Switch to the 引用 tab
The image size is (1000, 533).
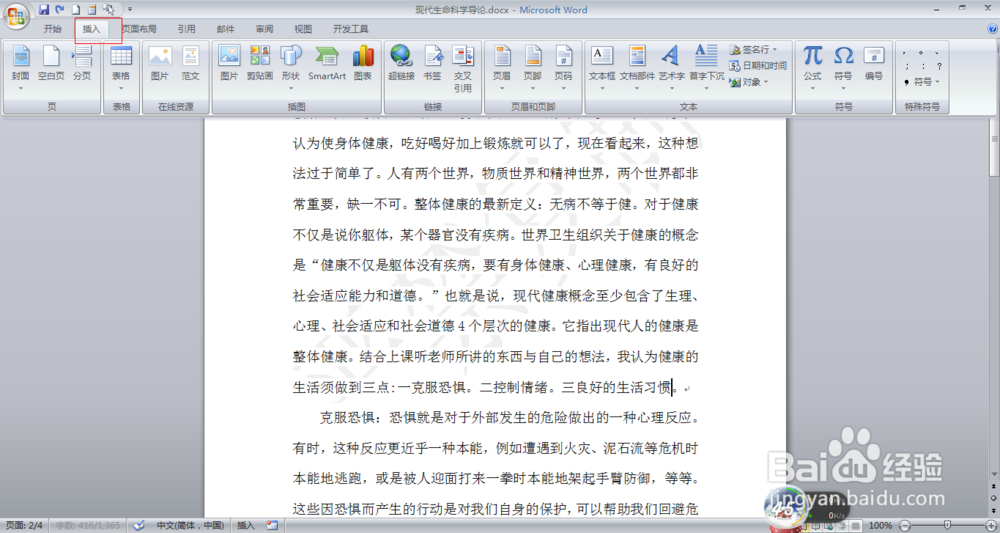[186, 29]
